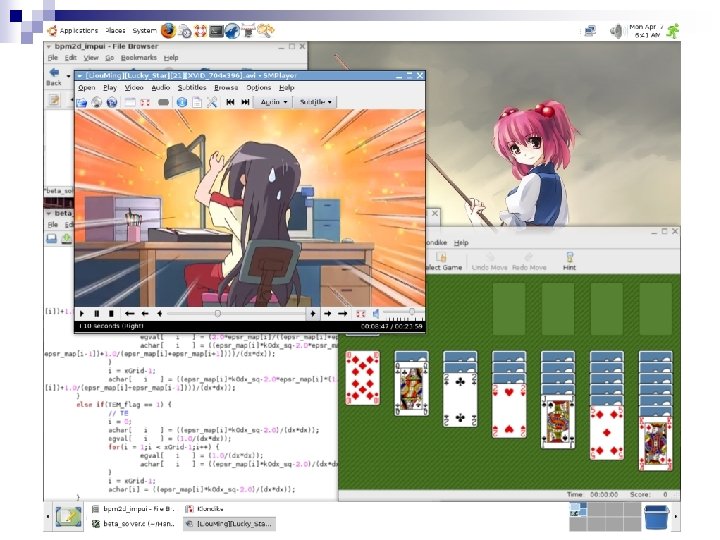Click the edit note icon in File Browser
This screenshot has height=540, width=720.
[x=54, y=100]
